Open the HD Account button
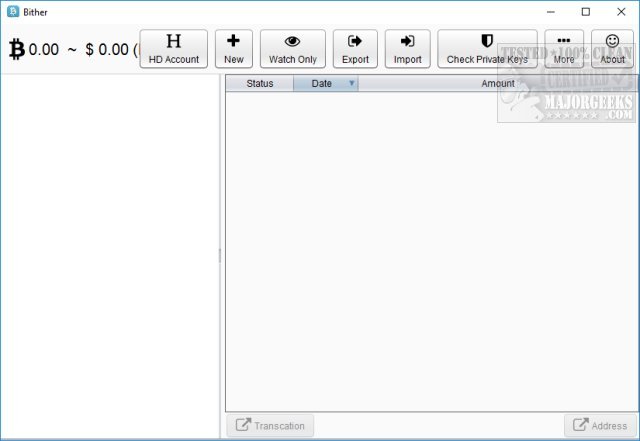640x441 pixels. (x=173, y=49)
